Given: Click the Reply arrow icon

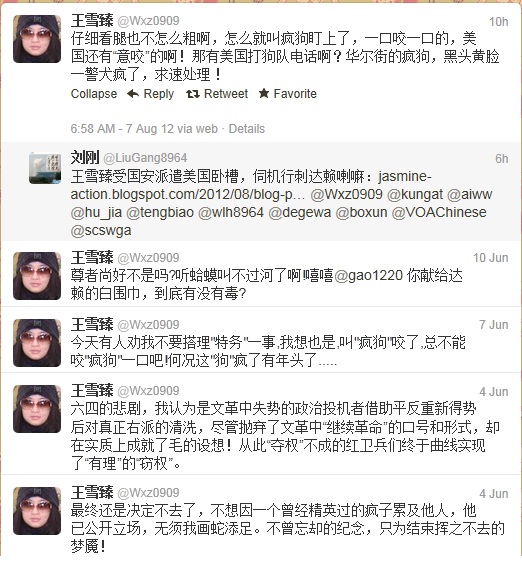Looking at the screenshot, I should [x=133, y=94].
